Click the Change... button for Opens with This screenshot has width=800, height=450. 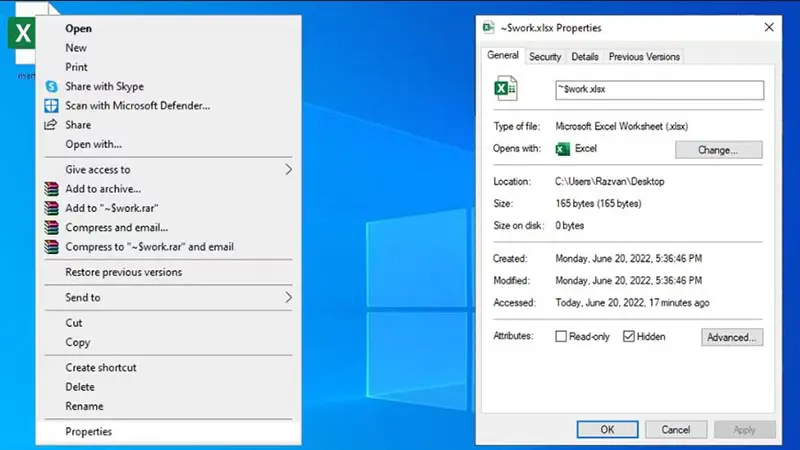click(x=718, y=150)
